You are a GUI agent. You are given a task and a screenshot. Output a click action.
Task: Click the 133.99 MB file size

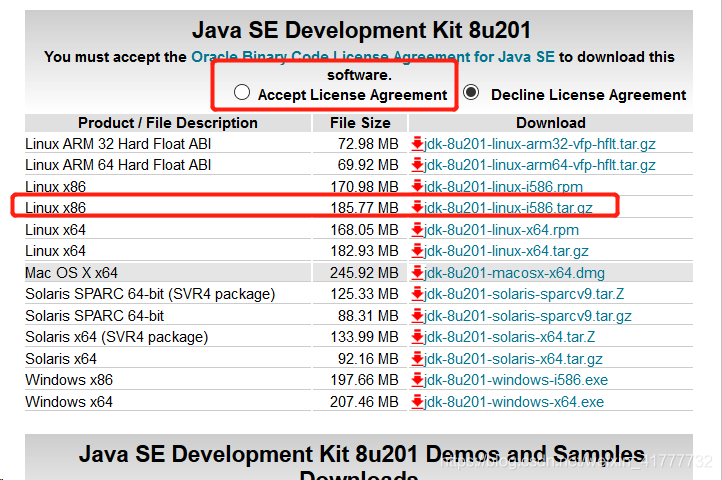tap(364, 337)
